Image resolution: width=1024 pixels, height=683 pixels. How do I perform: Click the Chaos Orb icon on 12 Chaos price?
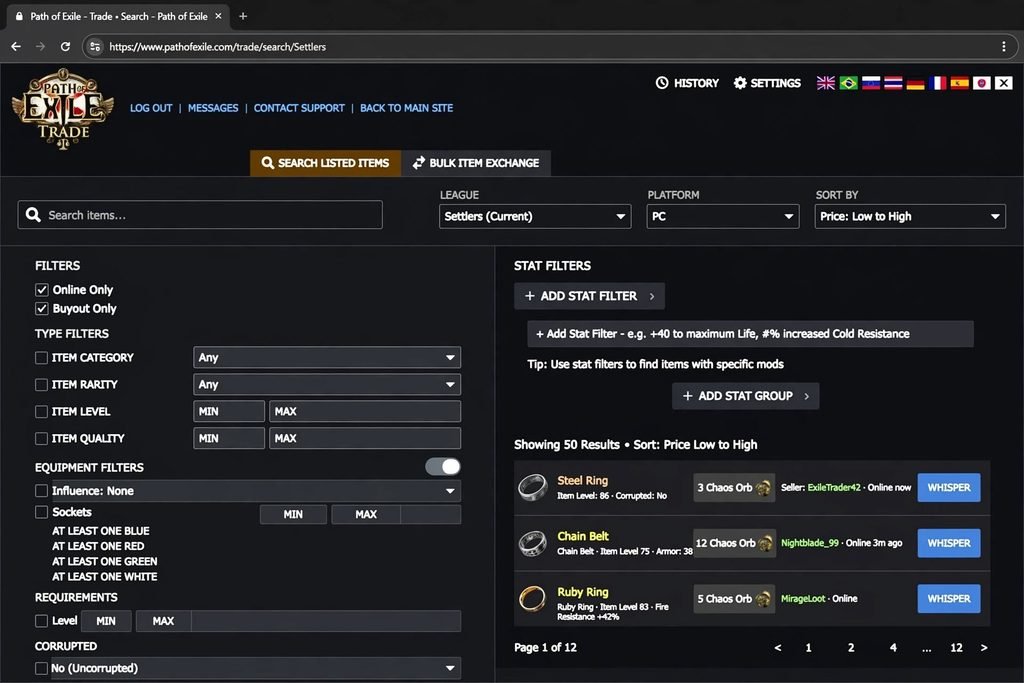[765, 543]
